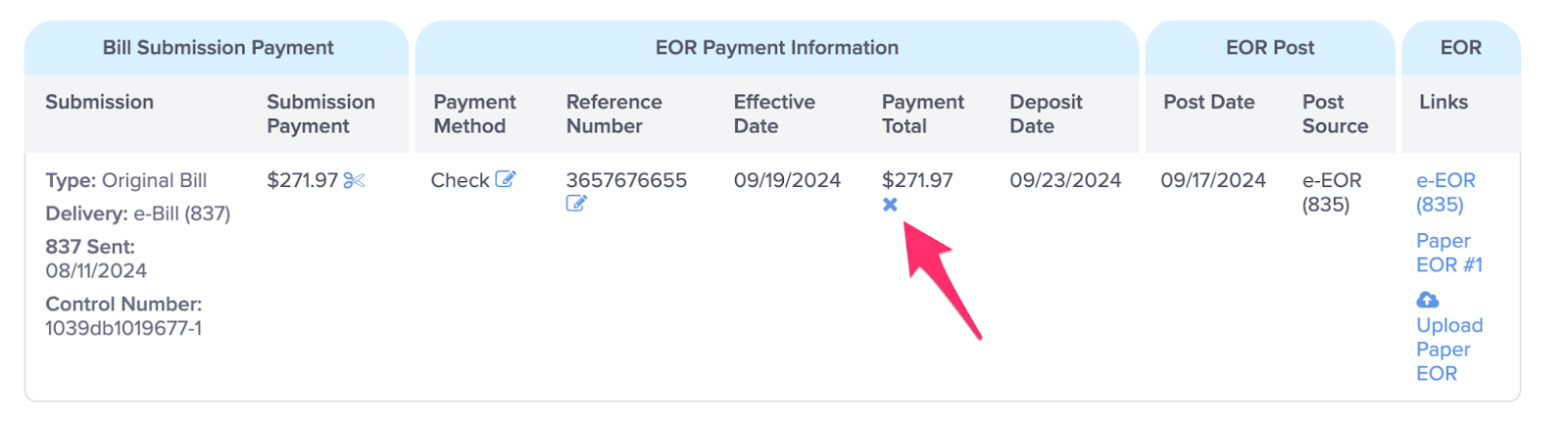
Task: Open the Paper EOR #1 link
Action: click(x=1448, y=253)
